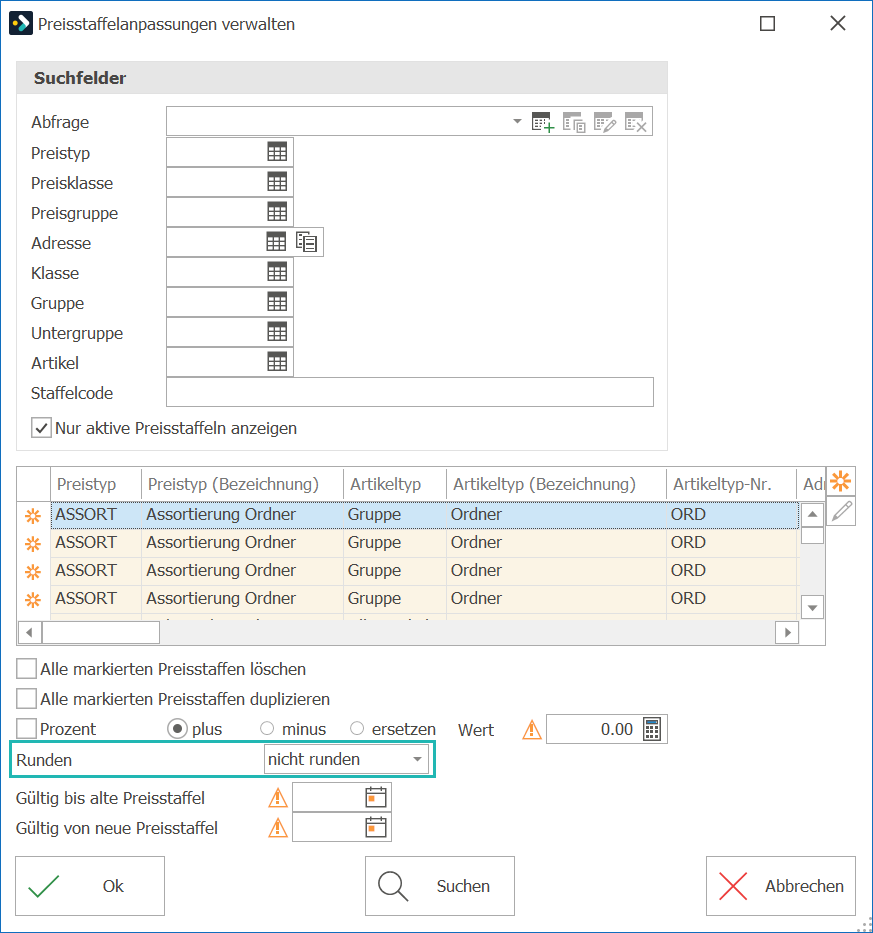Click the Abbrechen button

[x=781, y=886]
